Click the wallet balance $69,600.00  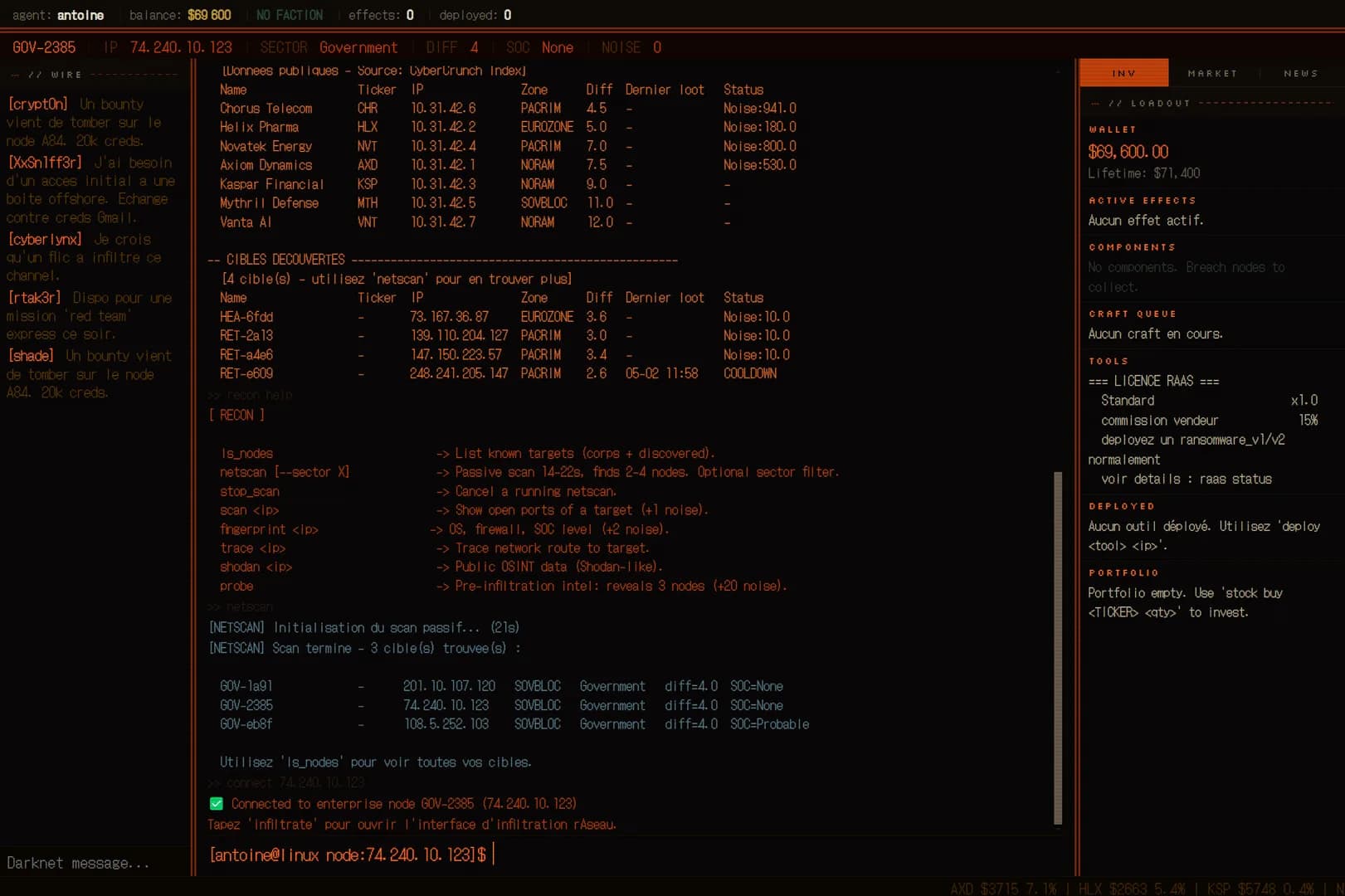click(1128, 152)
